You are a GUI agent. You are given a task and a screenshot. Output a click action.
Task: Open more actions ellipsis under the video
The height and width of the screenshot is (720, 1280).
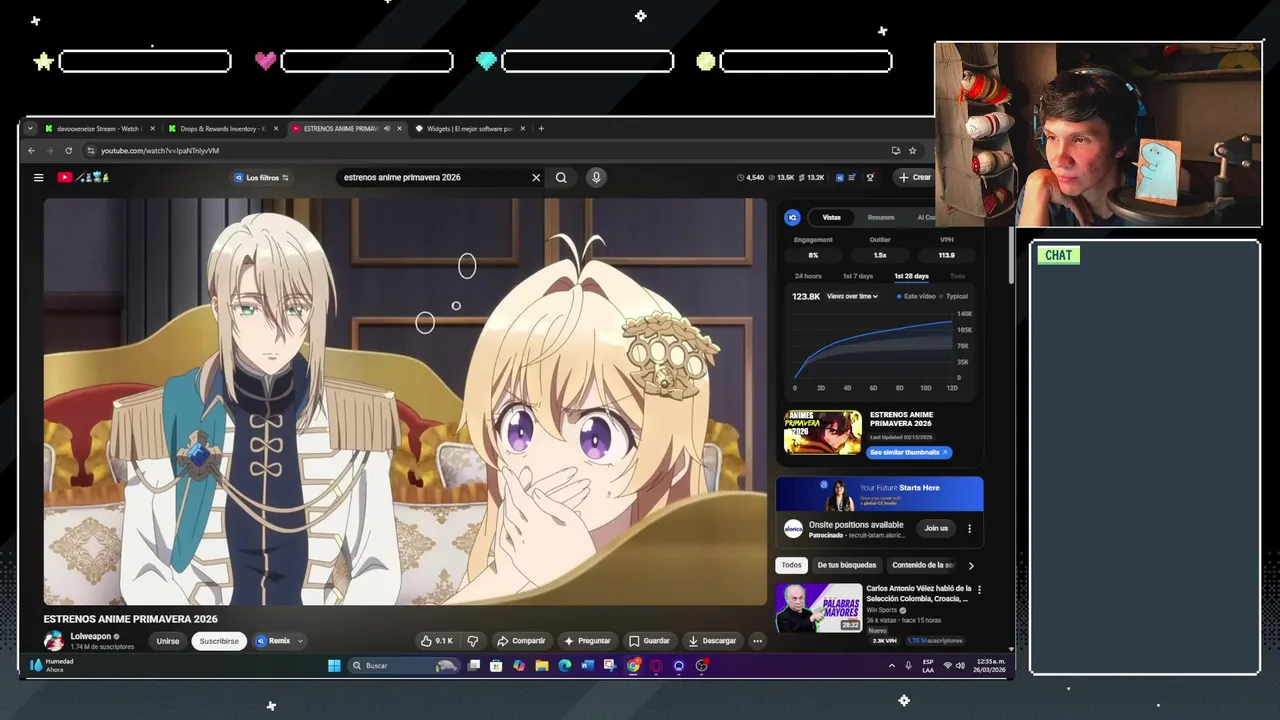[757, 641]
